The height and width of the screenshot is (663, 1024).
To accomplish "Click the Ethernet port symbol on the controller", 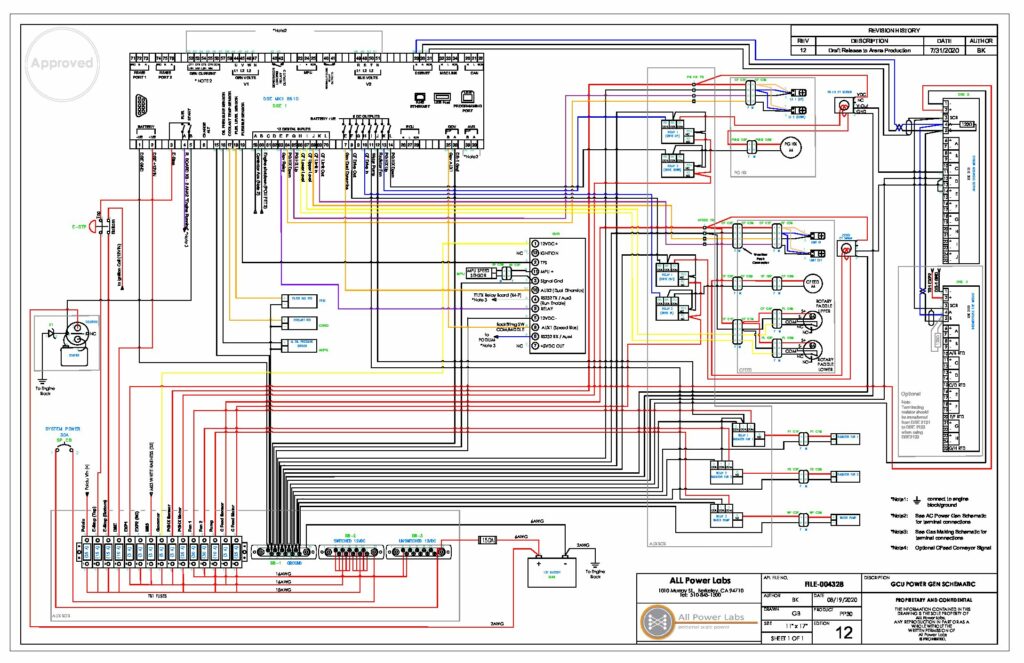I will pyautogui.click(x=421, y=96).
